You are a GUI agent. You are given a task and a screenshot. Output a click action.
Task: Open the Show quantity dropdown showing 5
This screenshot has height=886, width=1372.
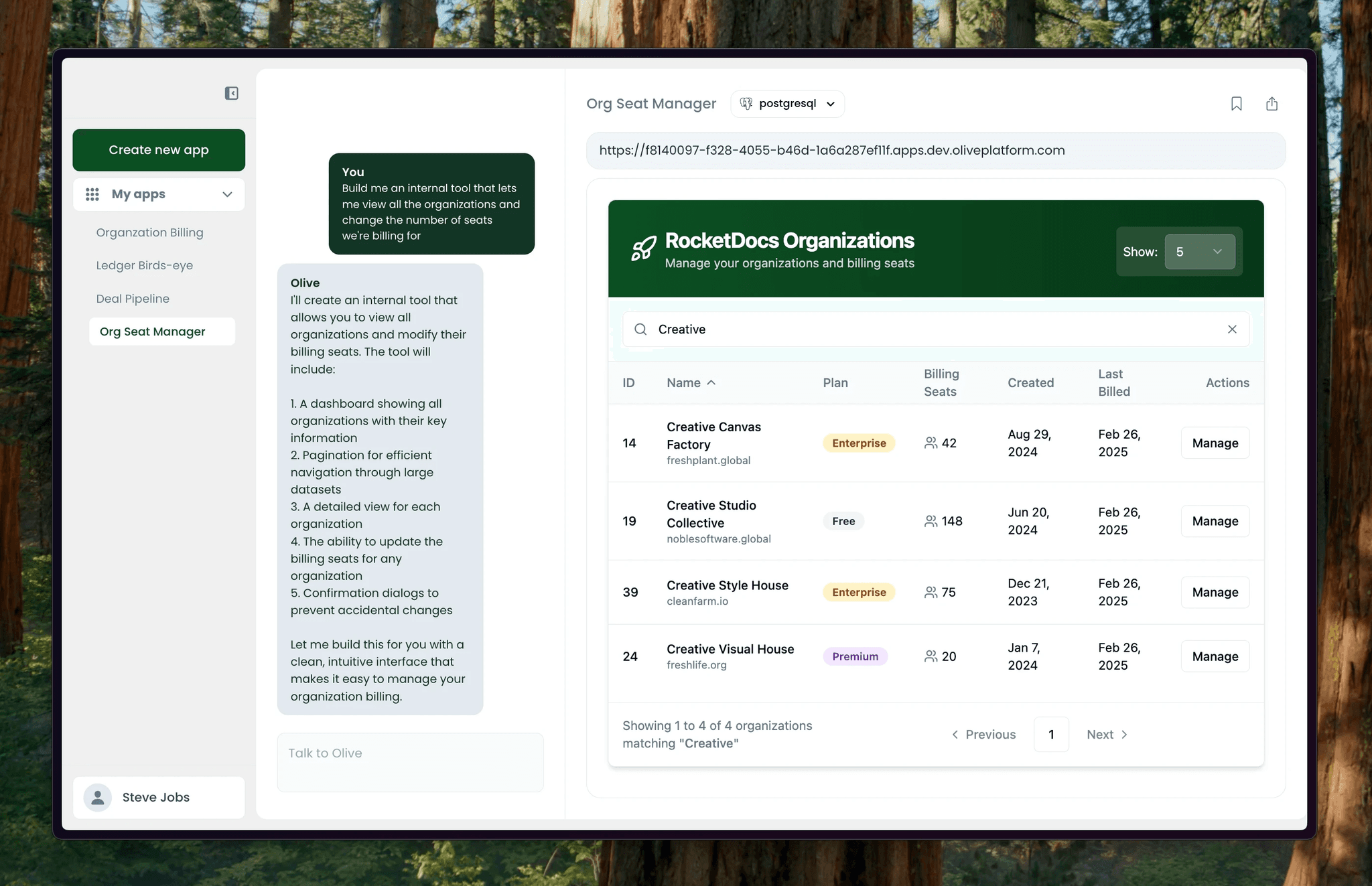1198,251
